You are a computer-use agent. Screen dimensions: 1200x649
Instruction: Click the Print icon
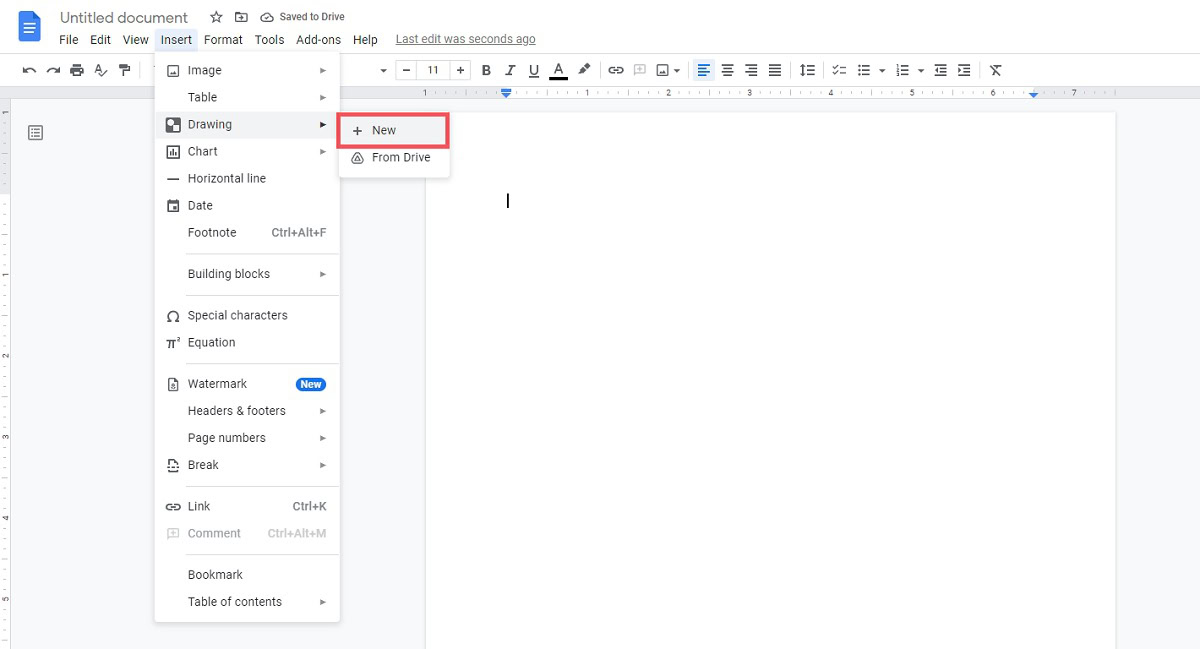pyautogui.click(x=77, y=70)
